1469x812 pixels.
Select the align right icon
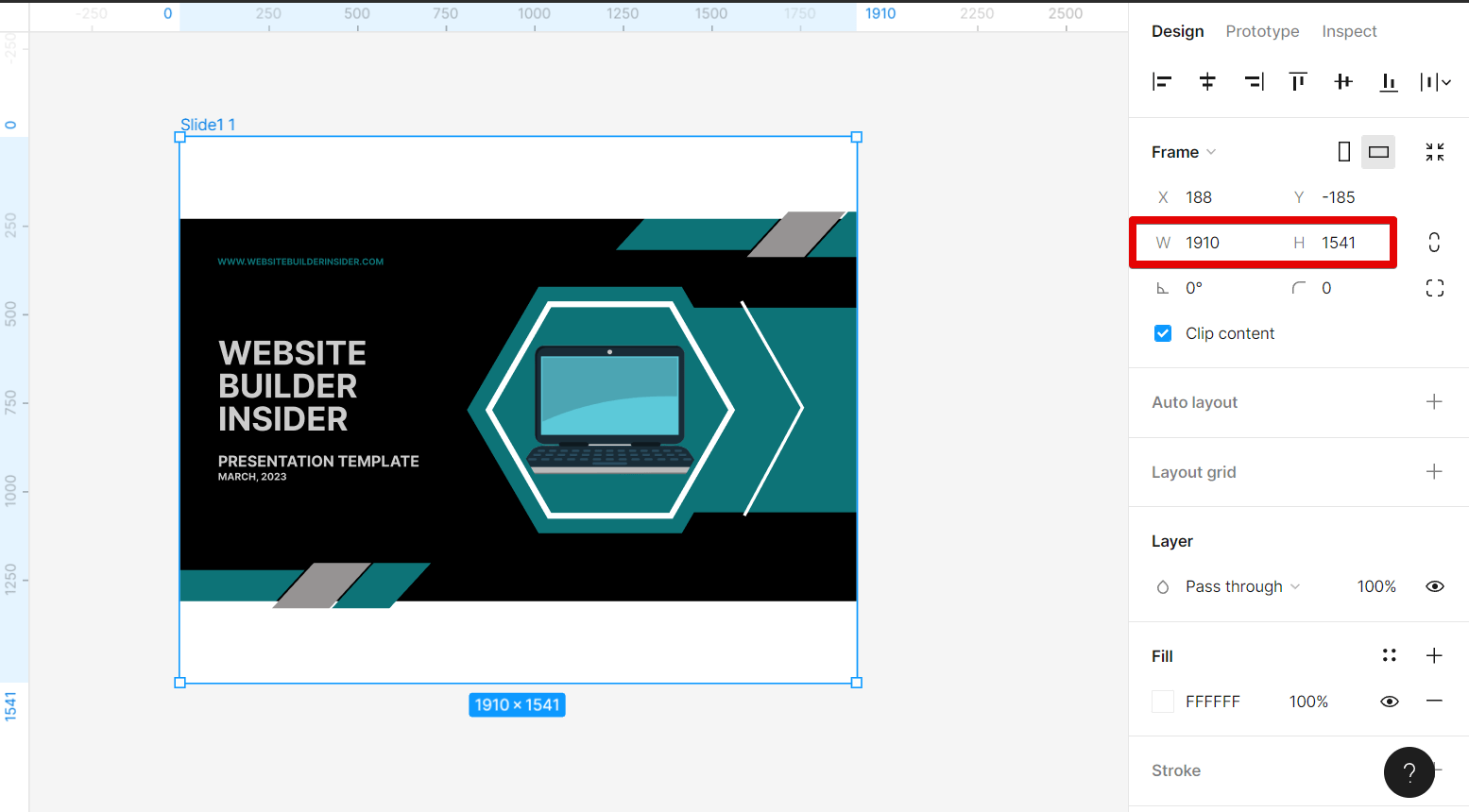pos(1254,82)
